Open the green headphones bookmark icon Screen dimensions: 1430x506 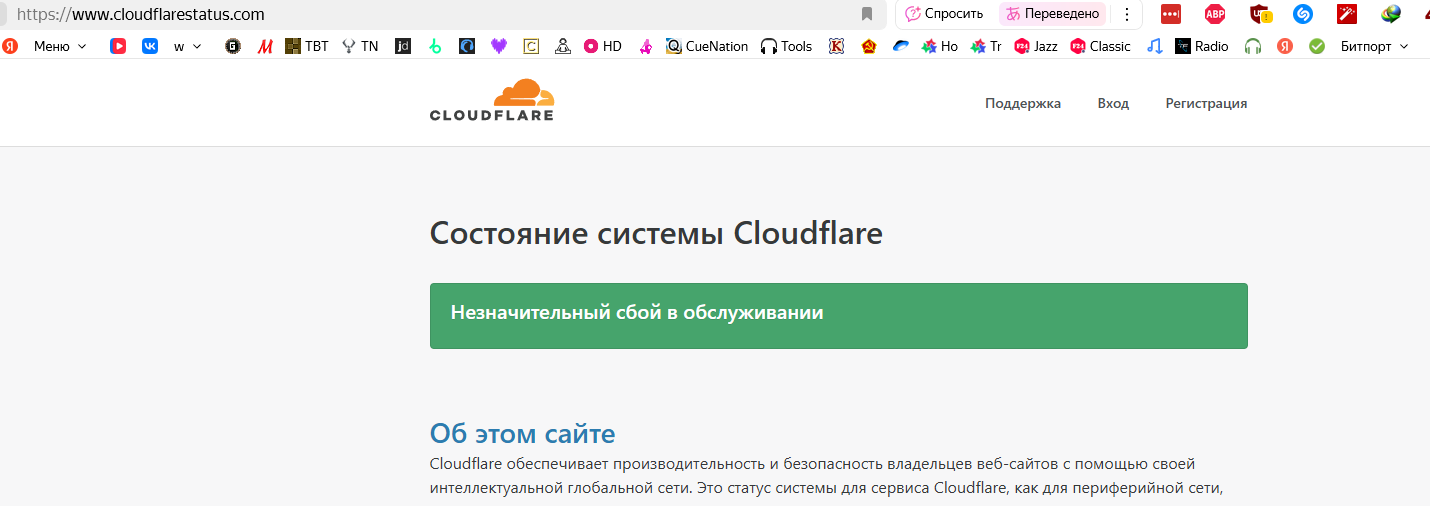coord(1253,46)
